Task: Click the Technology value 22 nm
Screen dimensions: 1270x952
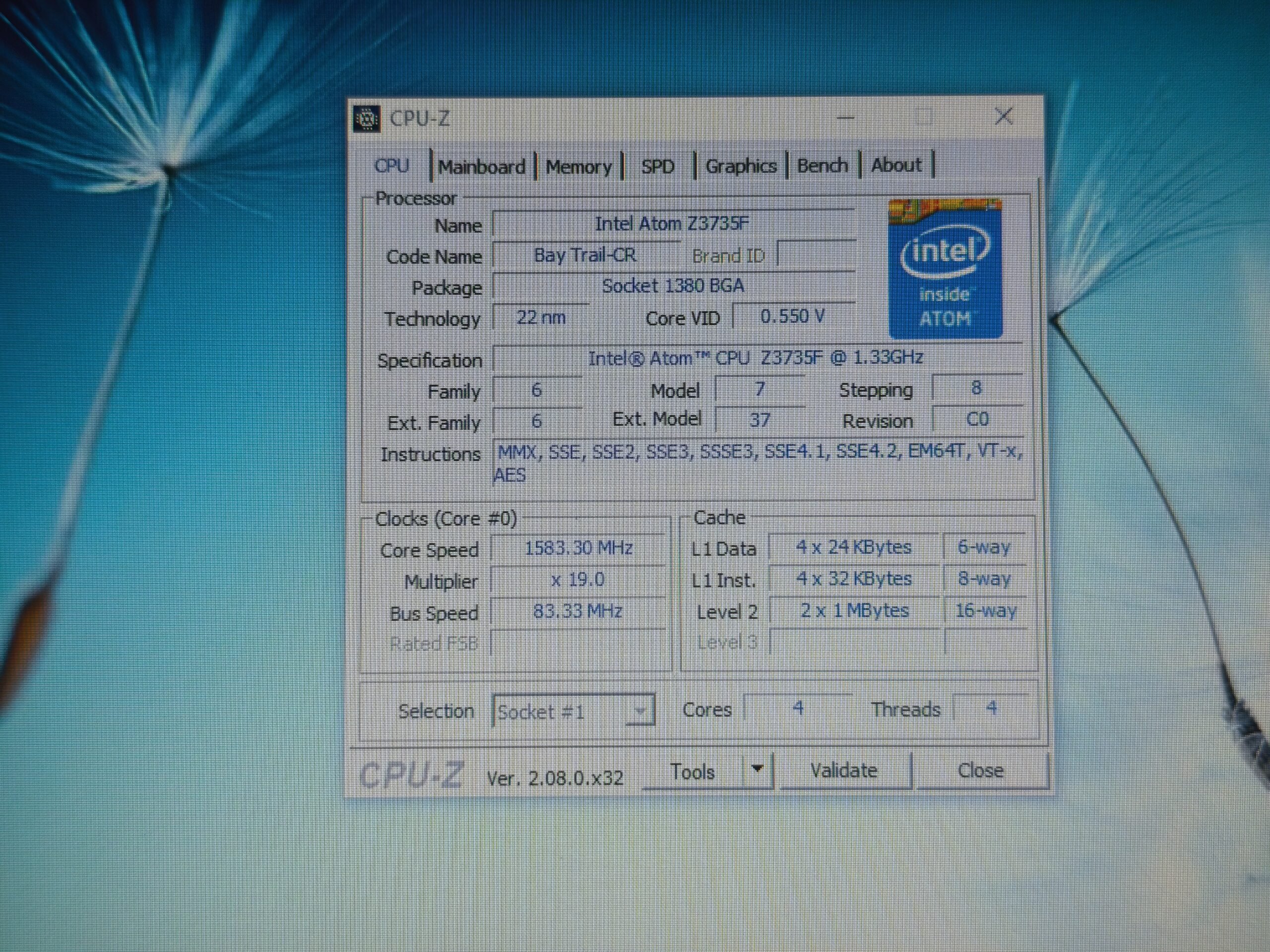Action: click(541, 317)
